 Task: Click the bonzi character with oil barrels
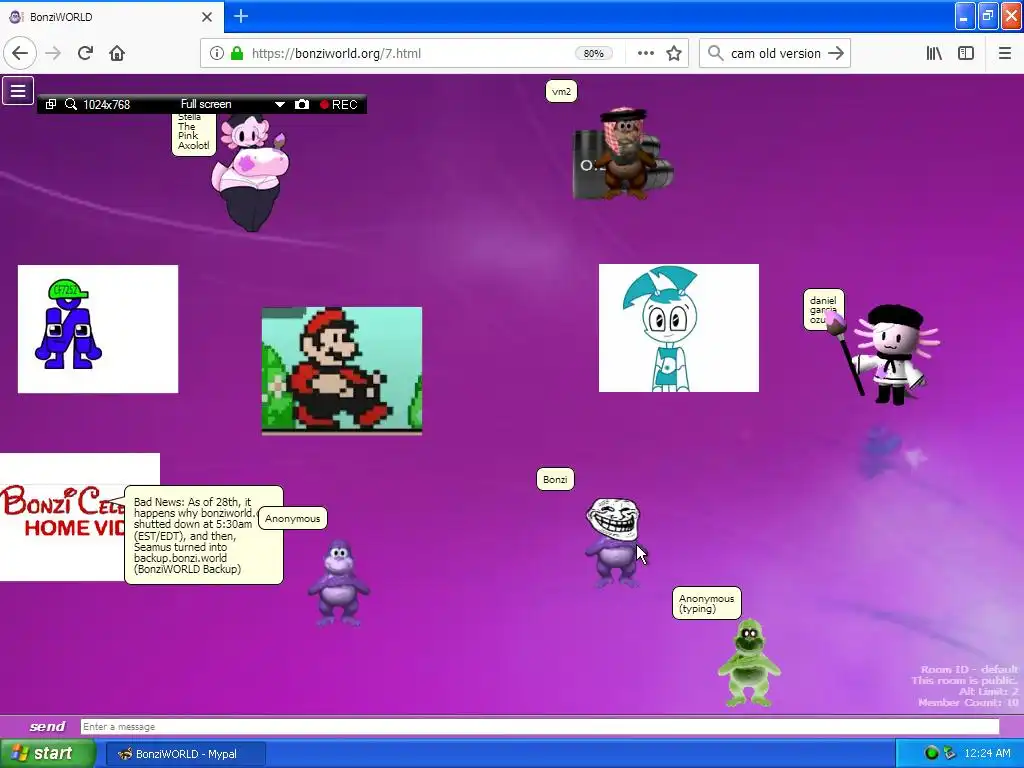(x=622, y=153)
